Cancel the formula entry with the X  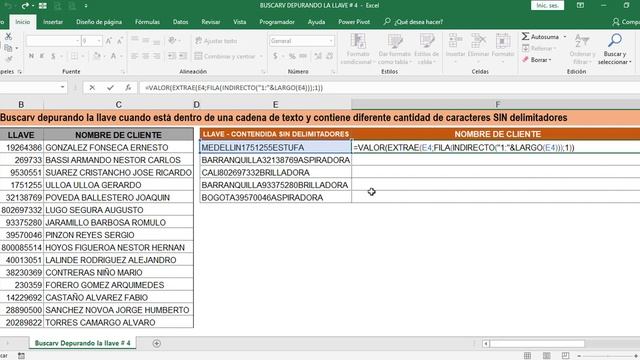pyautogui.click(x=92, y=88)
